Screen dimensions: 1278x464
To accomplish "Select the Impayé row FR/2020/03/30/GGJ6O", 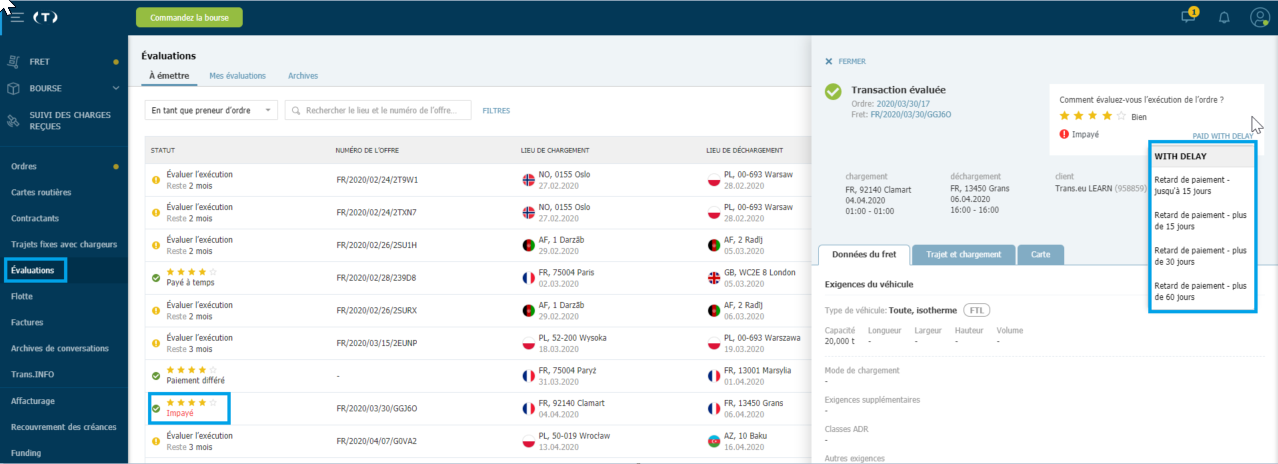I will pyautogui.click(x=477, y=408).
